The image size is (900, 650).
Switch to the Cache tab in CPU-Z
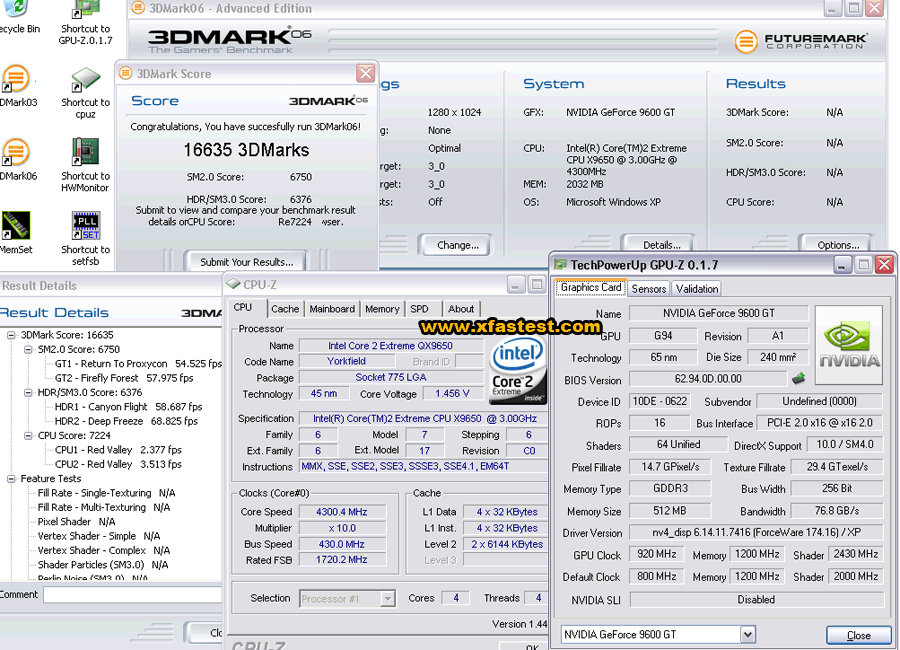pos(285,309)
